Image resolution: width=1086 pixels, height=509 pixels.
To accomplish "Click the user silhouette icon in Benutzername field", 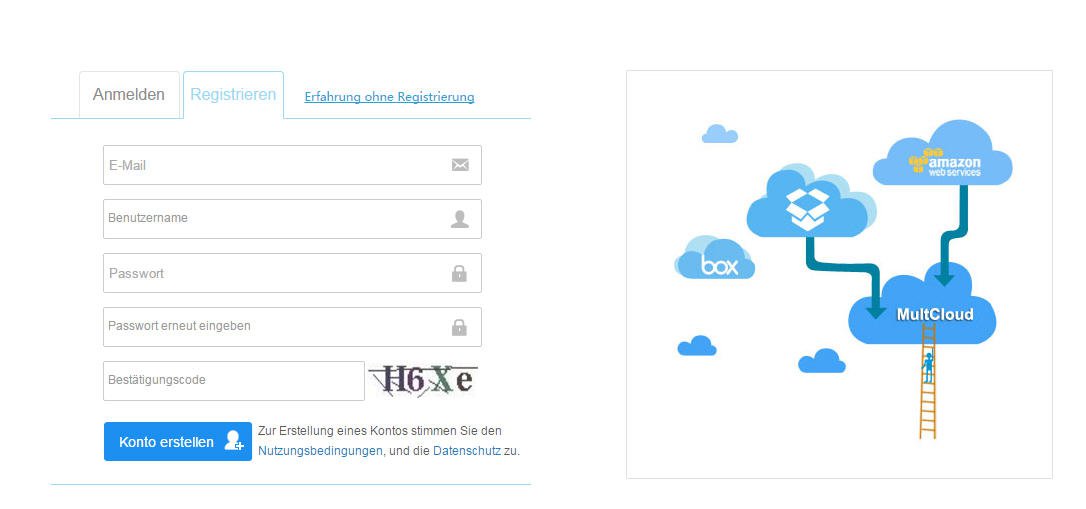I will [x=460, y=219].
